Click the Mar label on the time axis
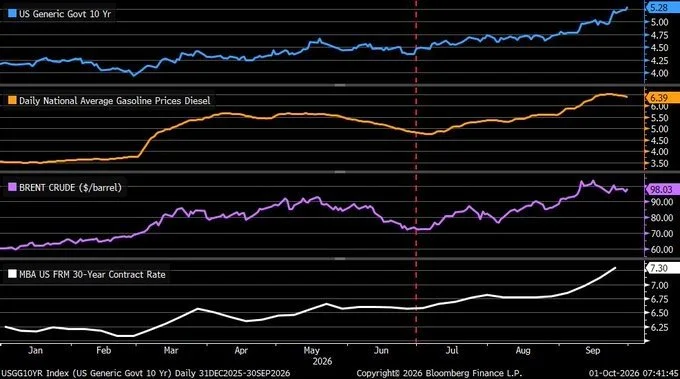 (171, 350)
